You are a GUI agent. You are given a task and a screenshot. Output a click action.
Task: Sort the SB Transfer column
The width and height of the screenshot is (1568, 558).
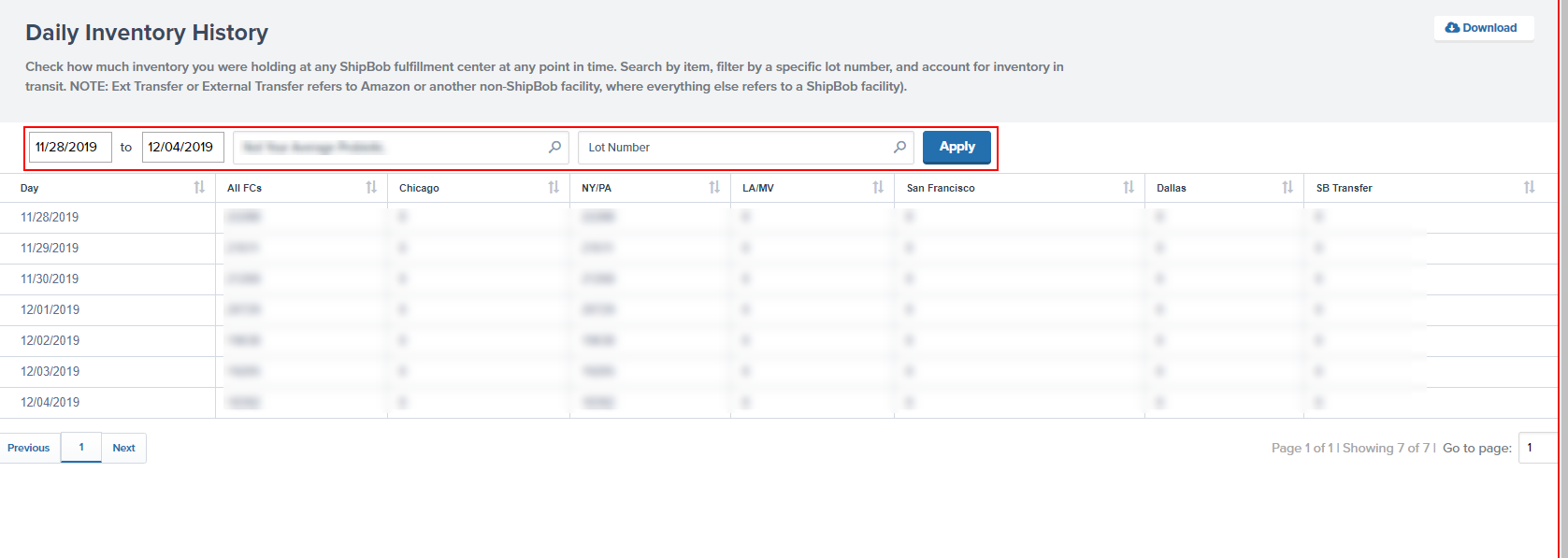click(1529, 188)
